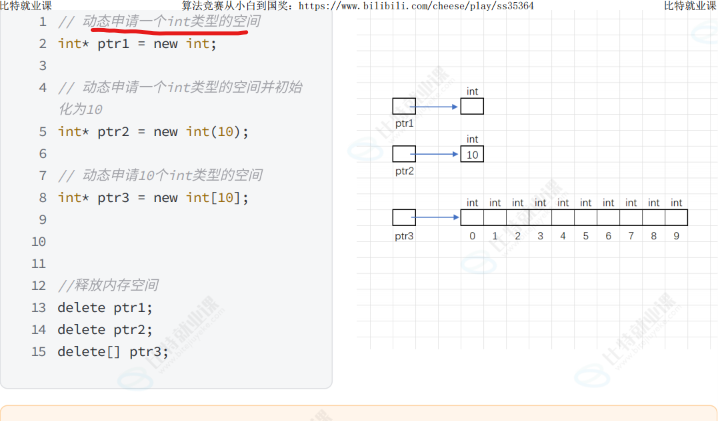This screenshot has height=421, width=718.
Task: Click the underlined comment on line 1
Action: [159, 22]
